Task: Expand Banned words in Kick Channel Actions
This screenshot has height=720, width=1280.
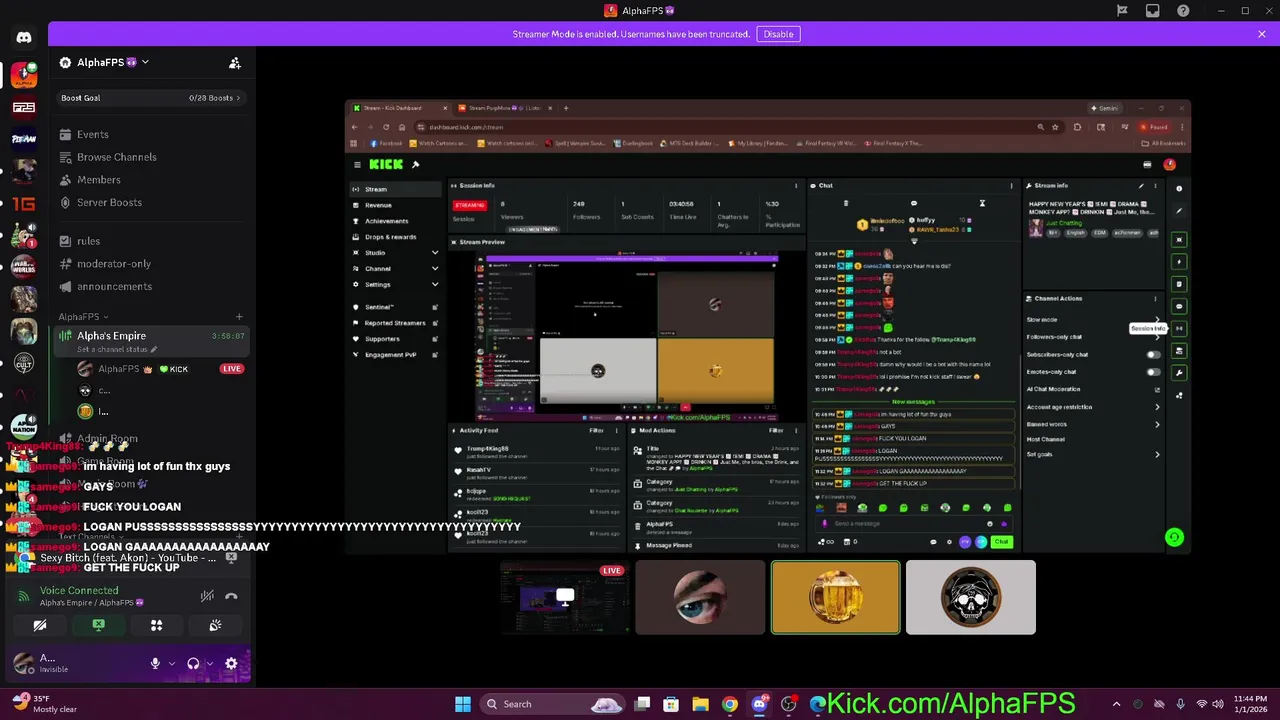Action: coord(1157,424)
